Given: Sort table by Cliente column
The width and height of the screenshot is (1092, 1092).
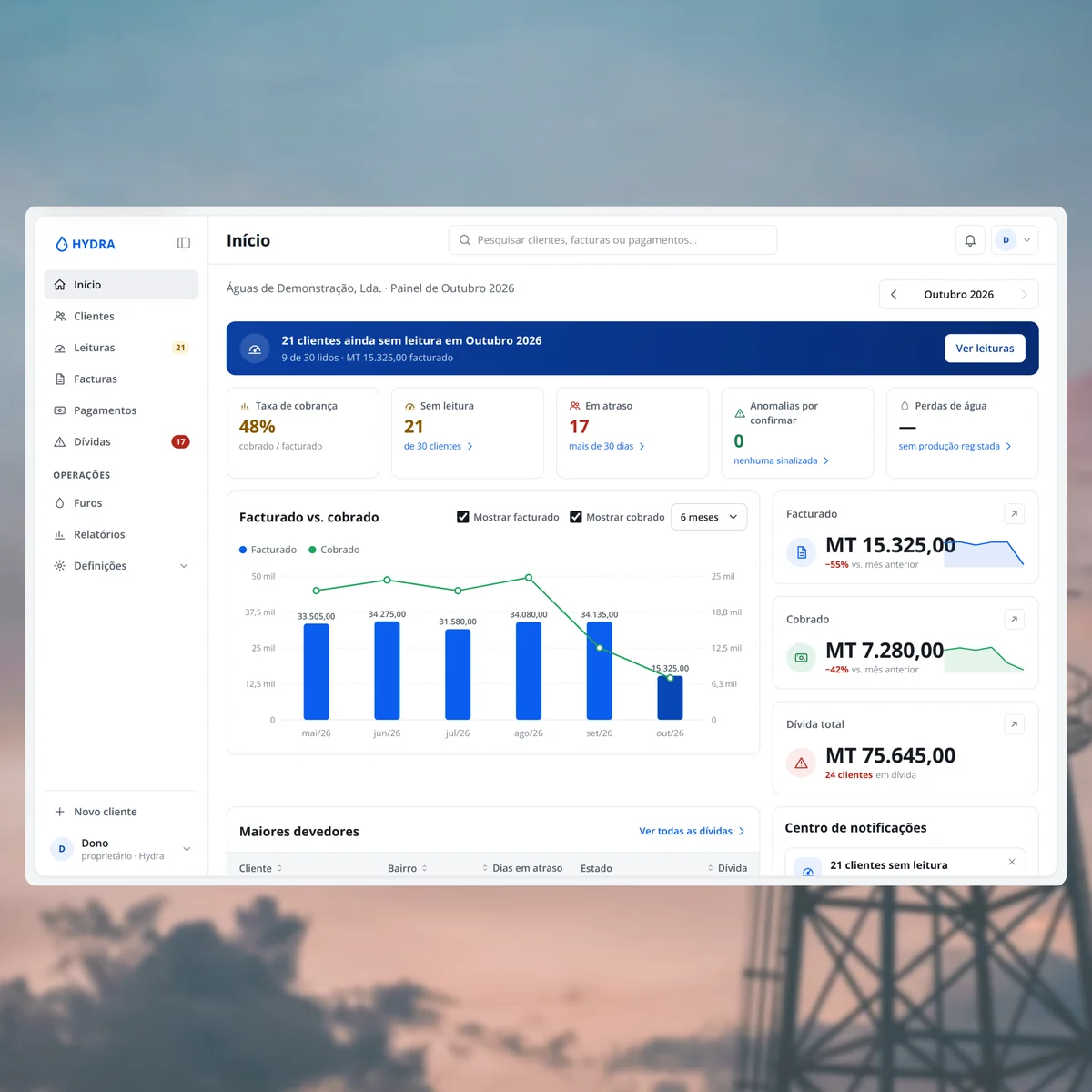Looking at the screenshot, I should coord(261,868).
